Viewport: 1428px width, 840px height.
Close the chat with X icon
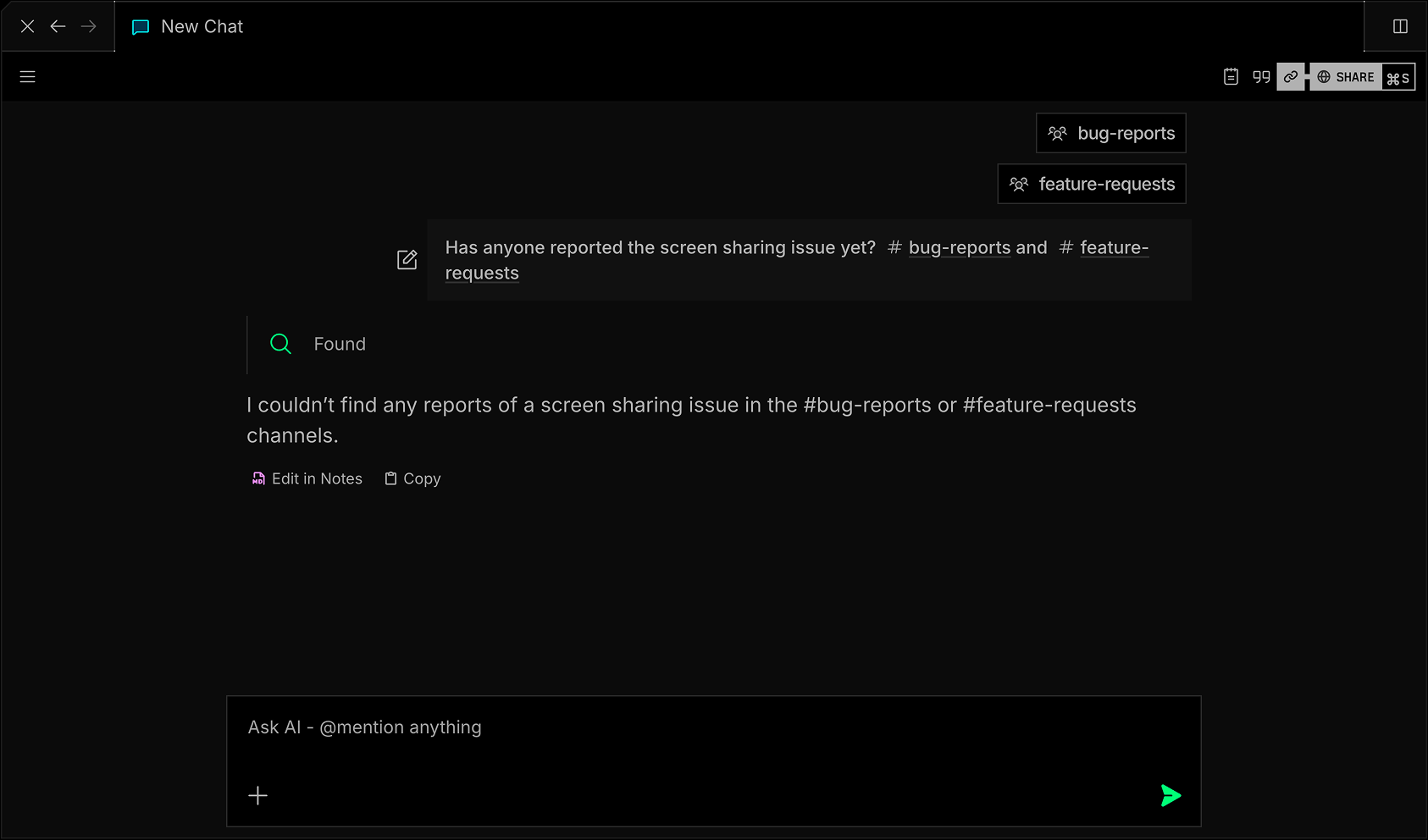[27, 27]
